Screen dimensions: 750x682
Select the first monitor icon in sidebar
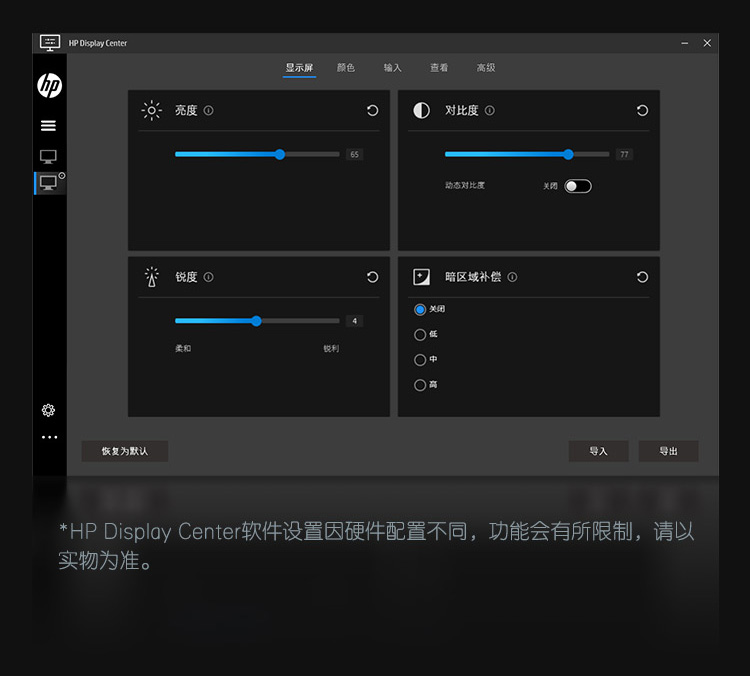48,157
